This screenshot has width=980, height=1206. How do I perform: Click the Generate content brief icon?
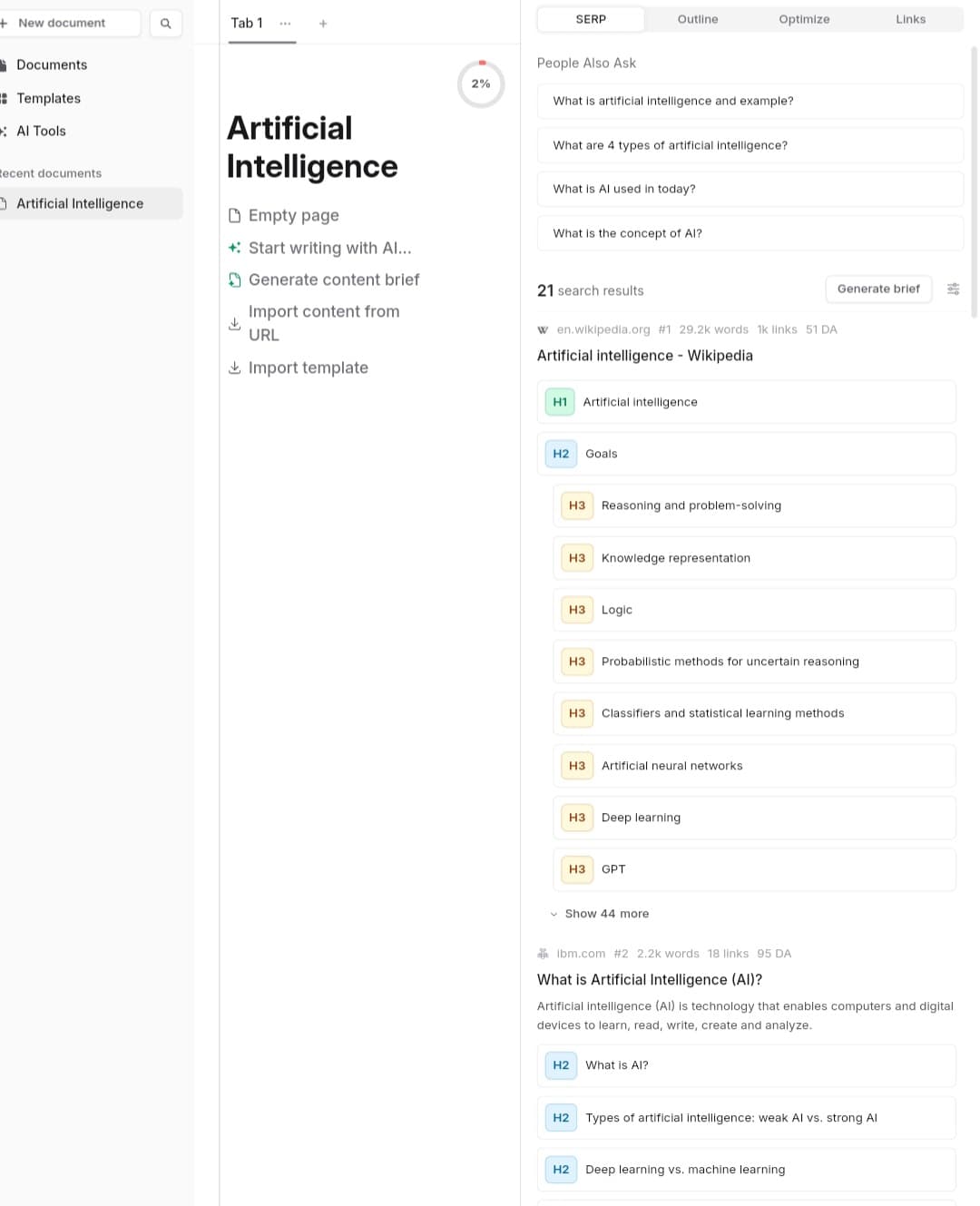(234, 279)
